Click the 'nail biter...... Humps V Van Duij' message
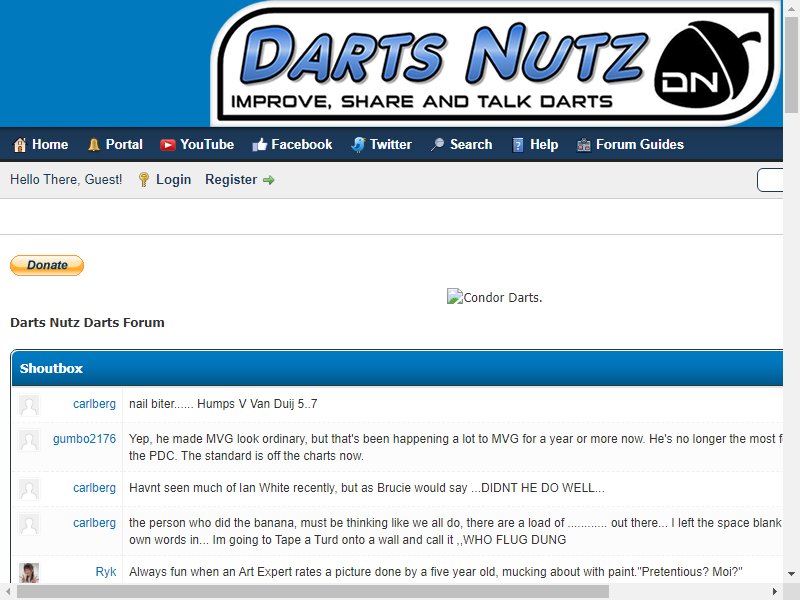This screenshot has height=600, width=800. click(x=223, y=404)
